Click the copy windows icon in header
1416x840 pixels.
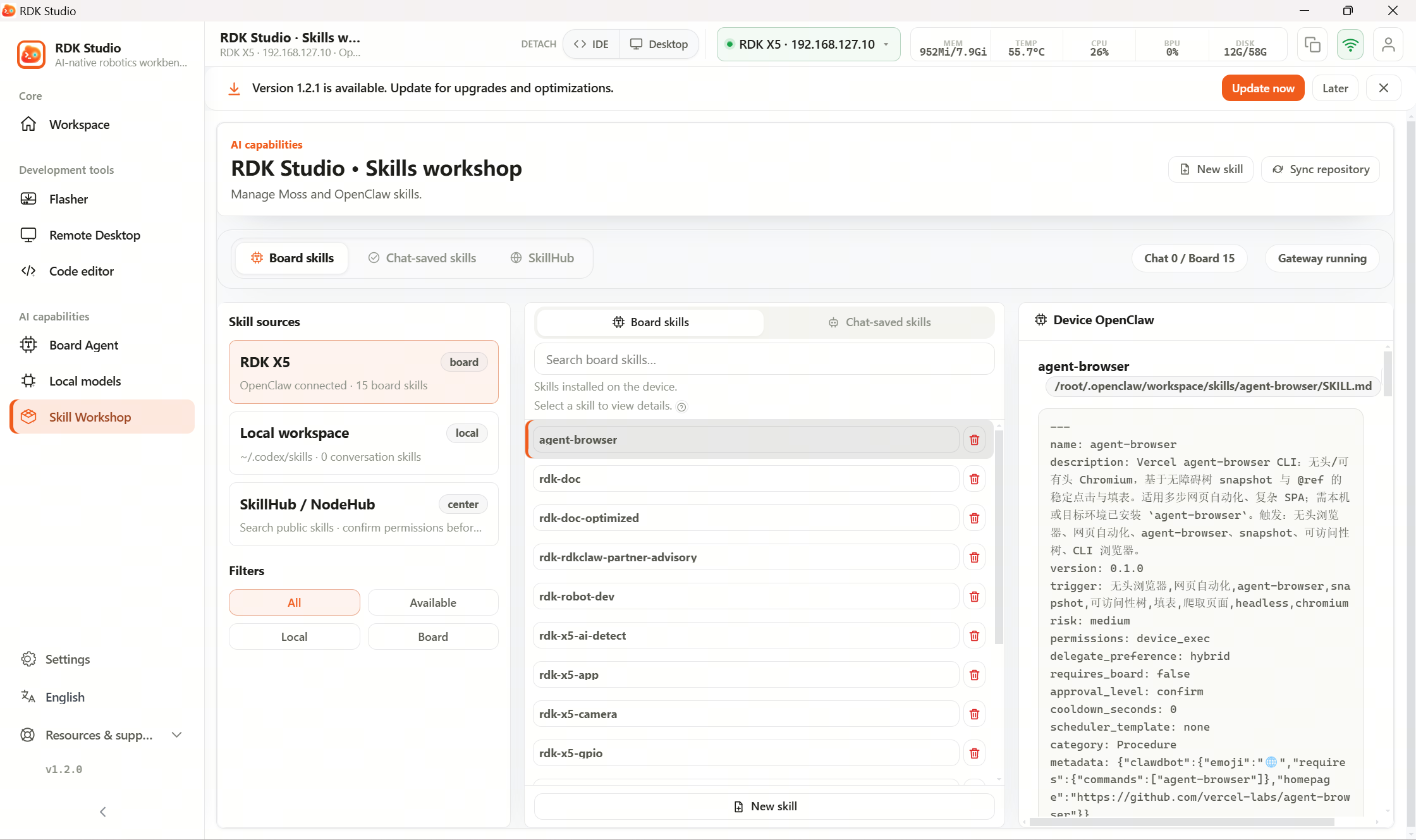pyautogui.click(x=1312, y=44)
